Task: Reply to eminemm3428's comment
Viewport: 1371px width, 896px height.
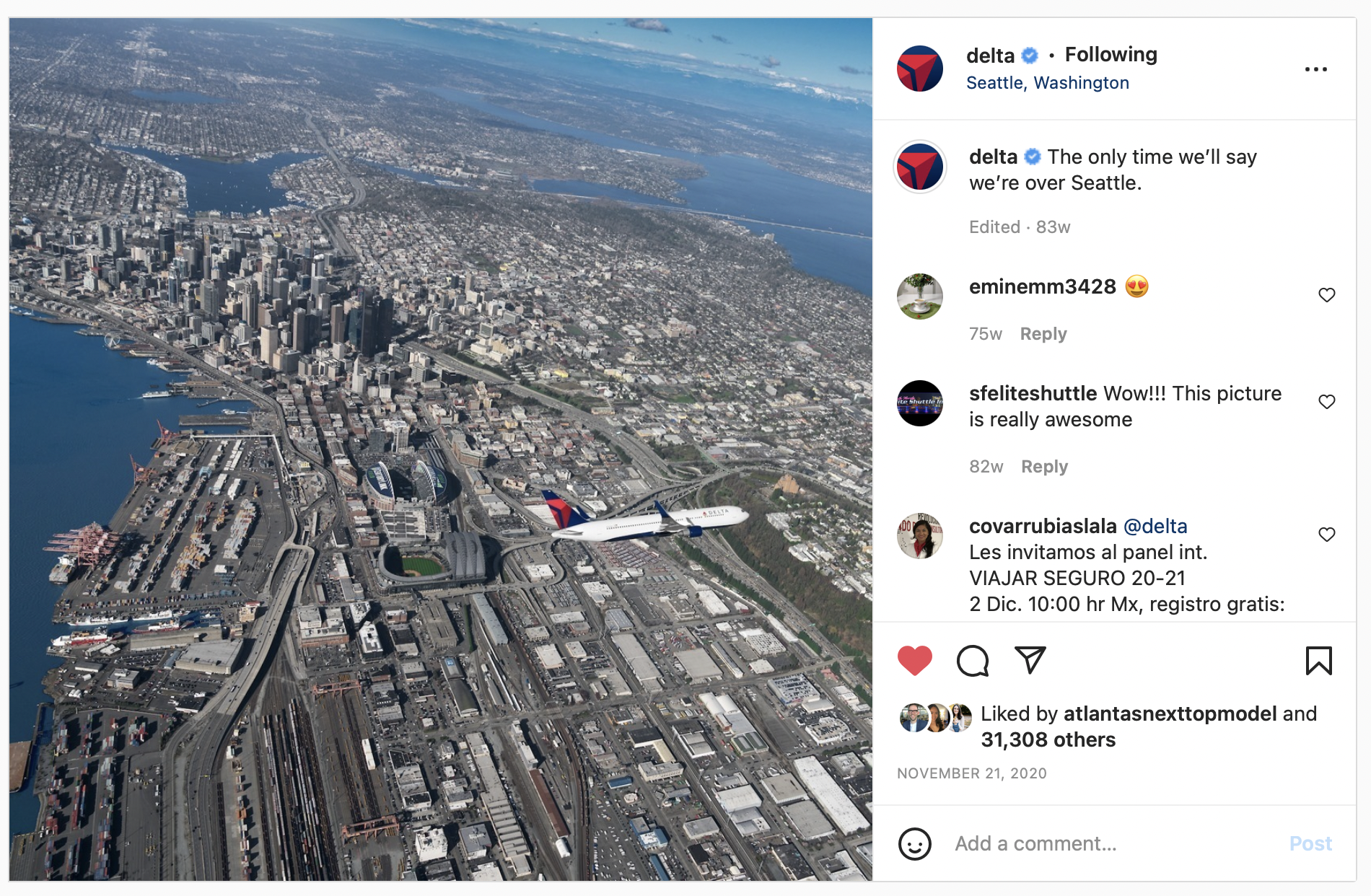Action: [1043, 334]
